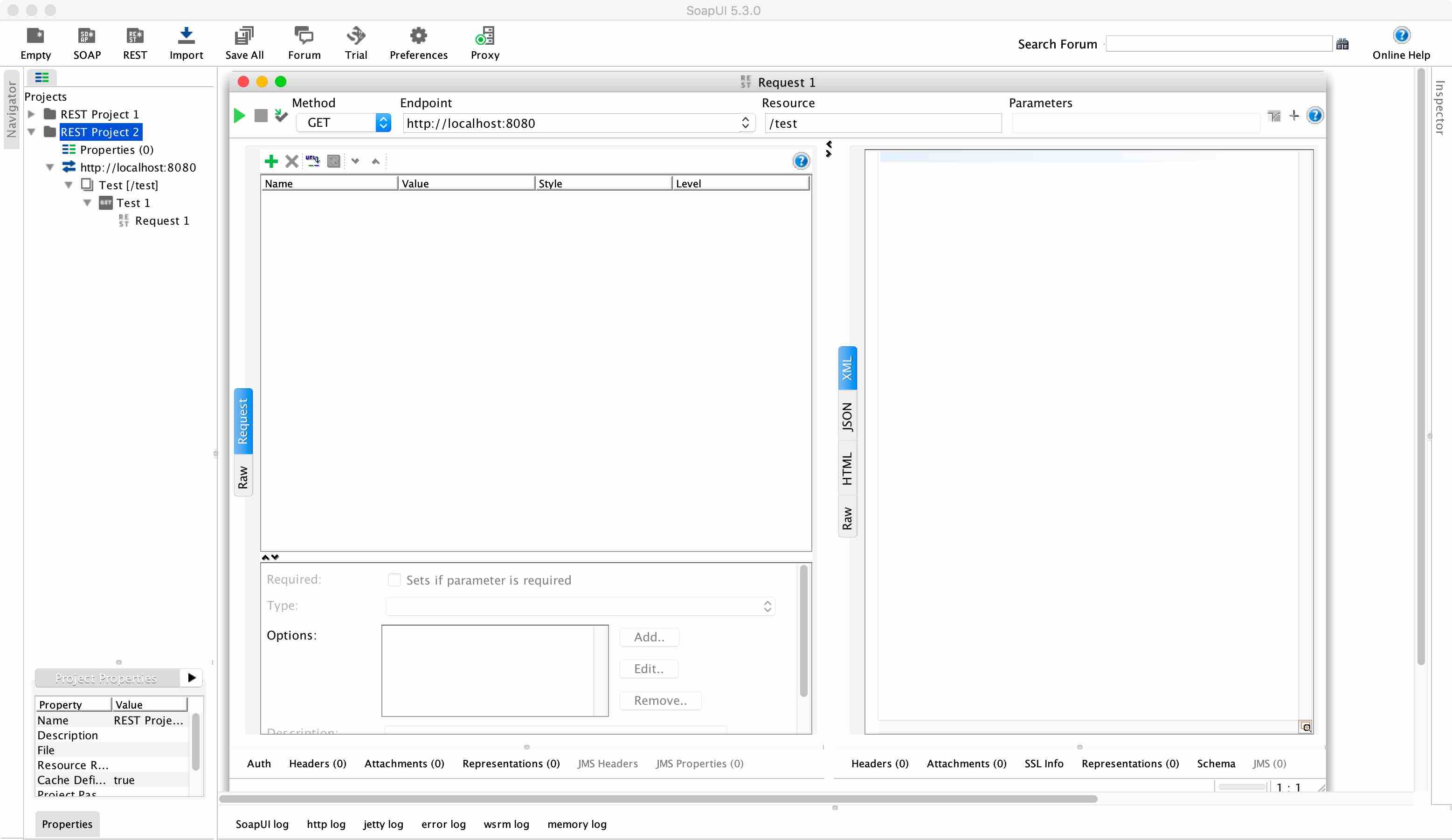Click the Remove options button

click(x=660, y=700)
